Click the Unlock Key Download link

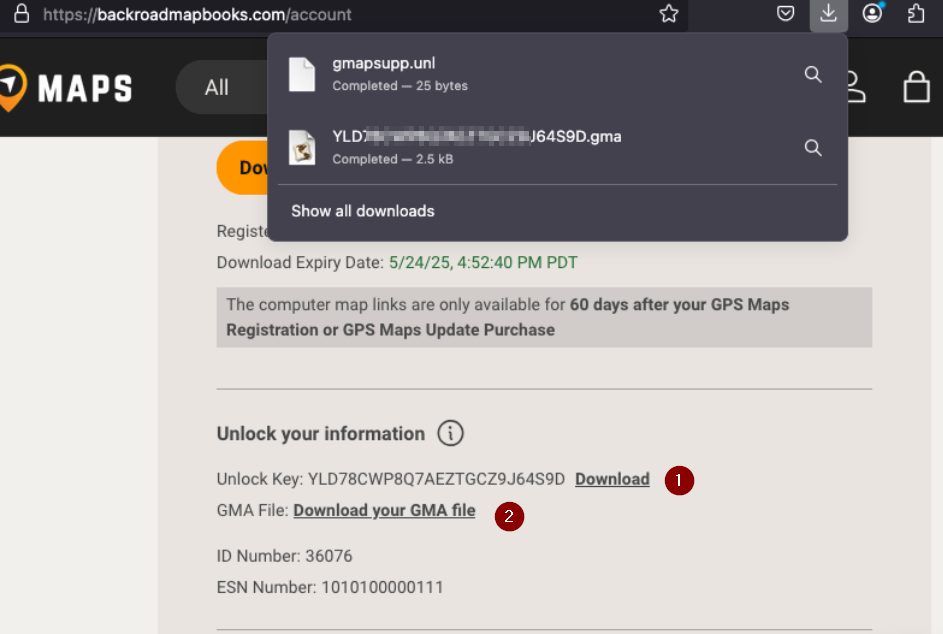(612, 479)
